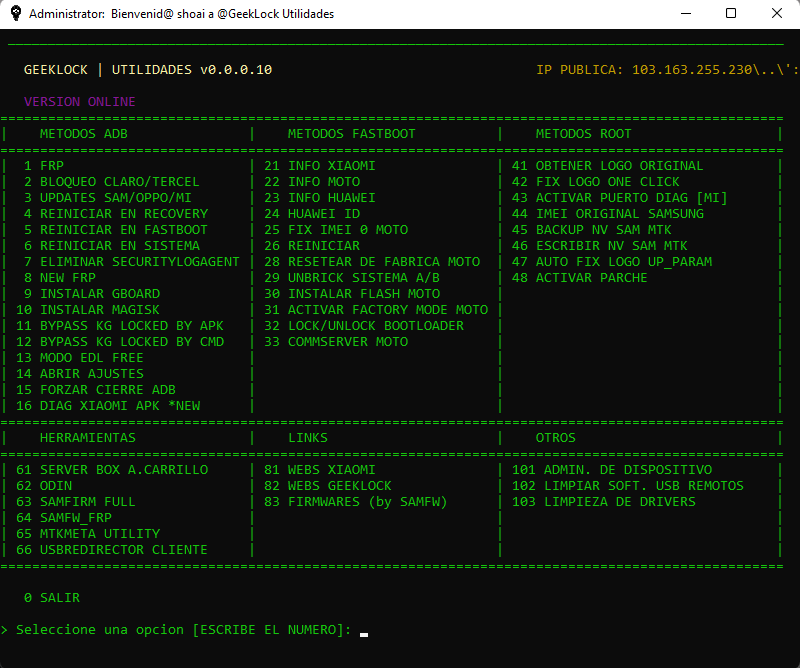The width and height of the screenshot is (800, 668).
Task: Click the GeekLock app icon in title bar
Action: (x=14, y=14)
